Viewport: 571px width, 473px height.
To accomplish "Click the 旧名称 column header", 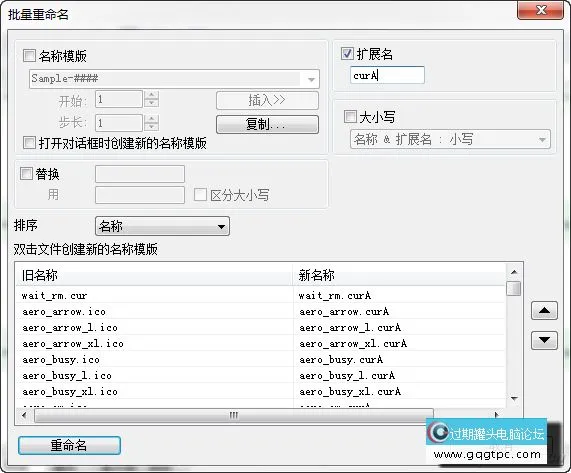I will tap(154, 275).
